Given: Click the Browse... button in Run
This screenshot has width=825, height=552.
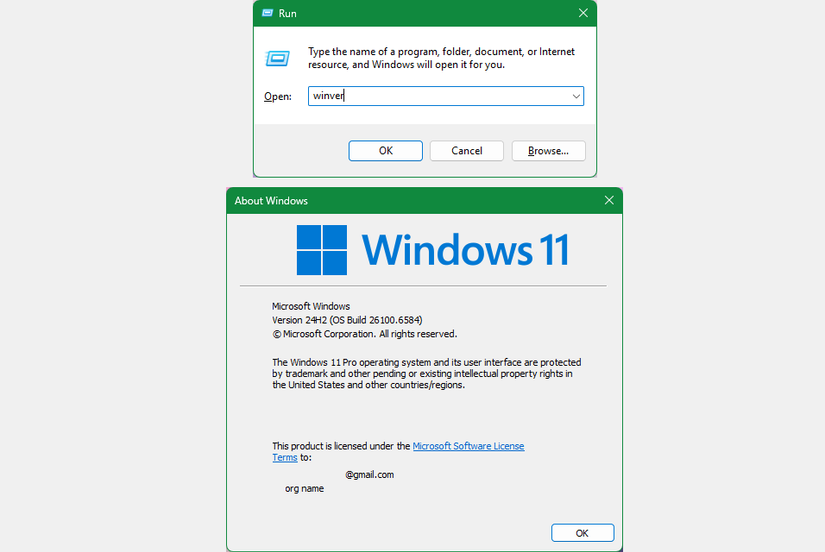Looking at the screenshot, I should [548, 150].
